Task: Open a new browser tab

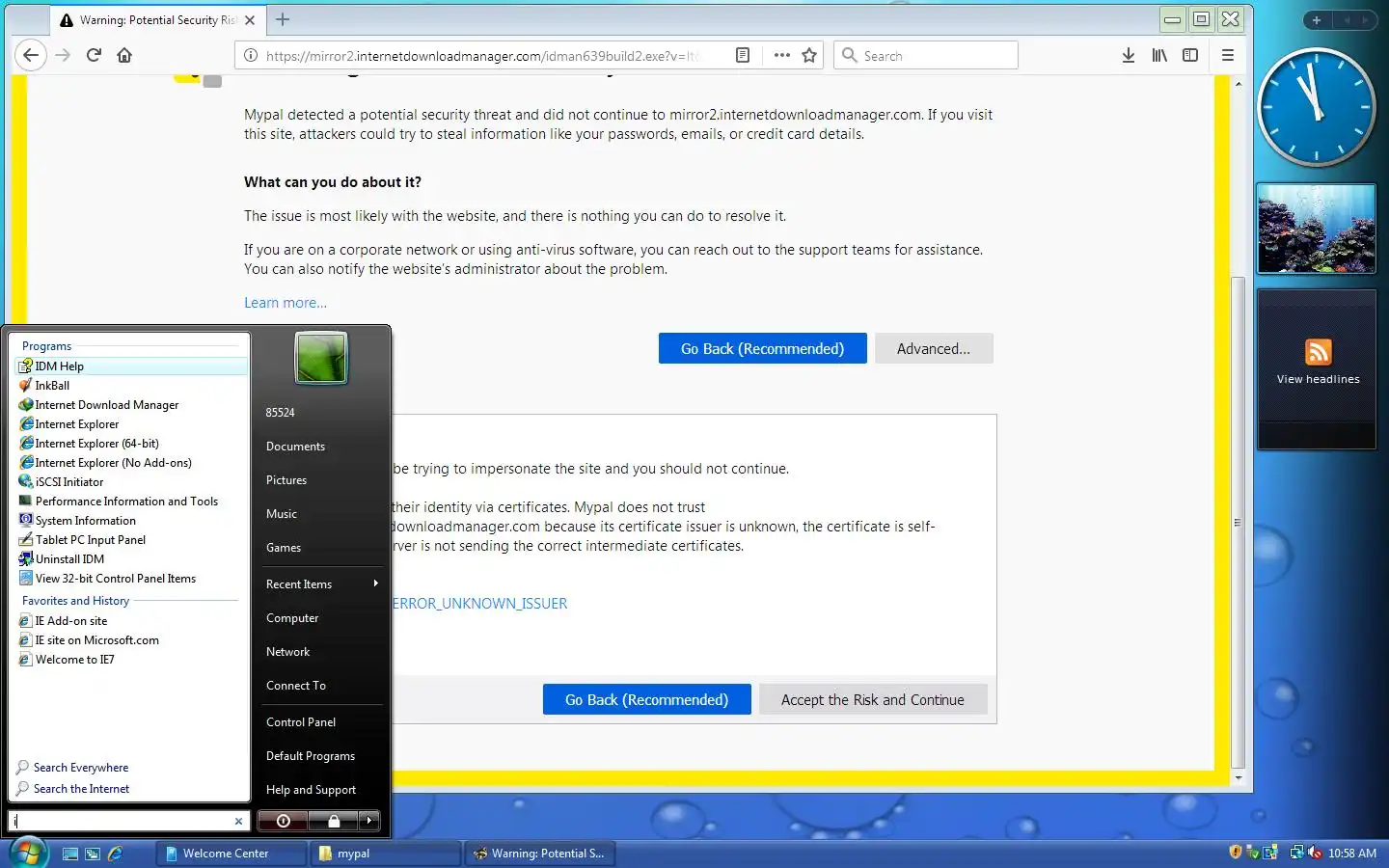Action: [x=283, y=19]
